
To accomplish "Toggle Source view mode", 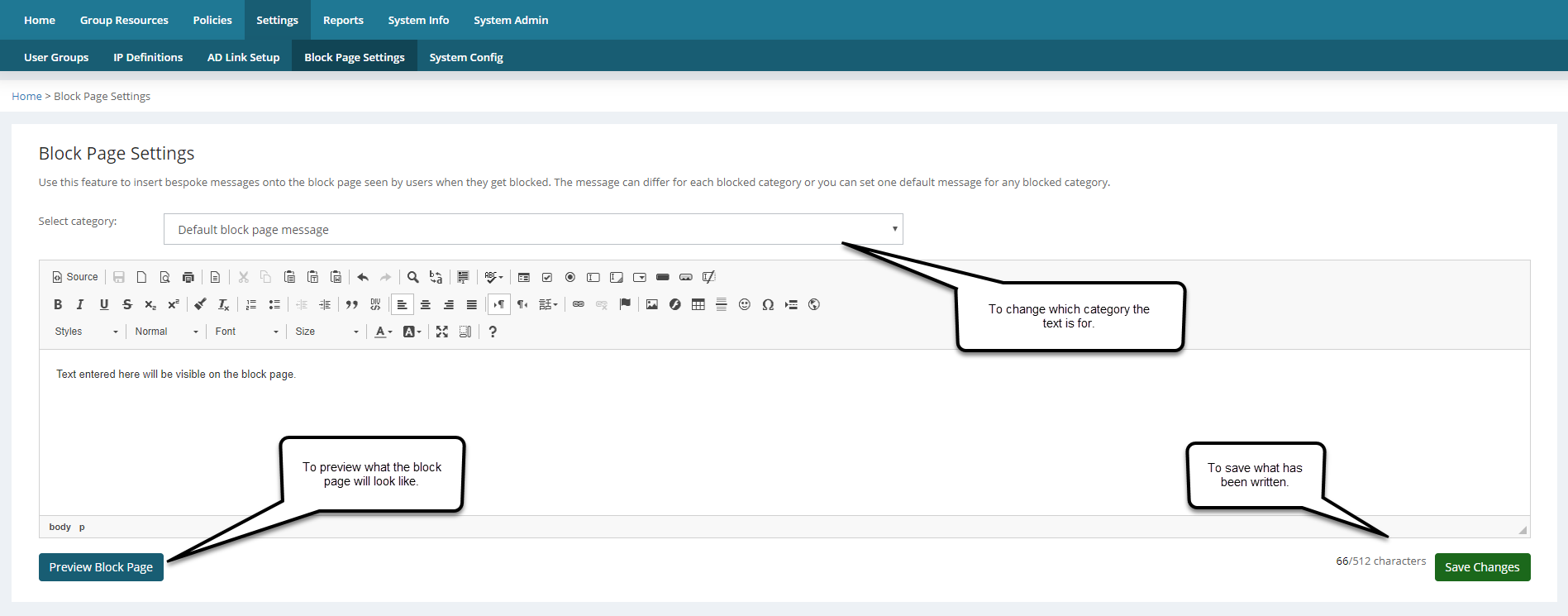I will (75, 277).
